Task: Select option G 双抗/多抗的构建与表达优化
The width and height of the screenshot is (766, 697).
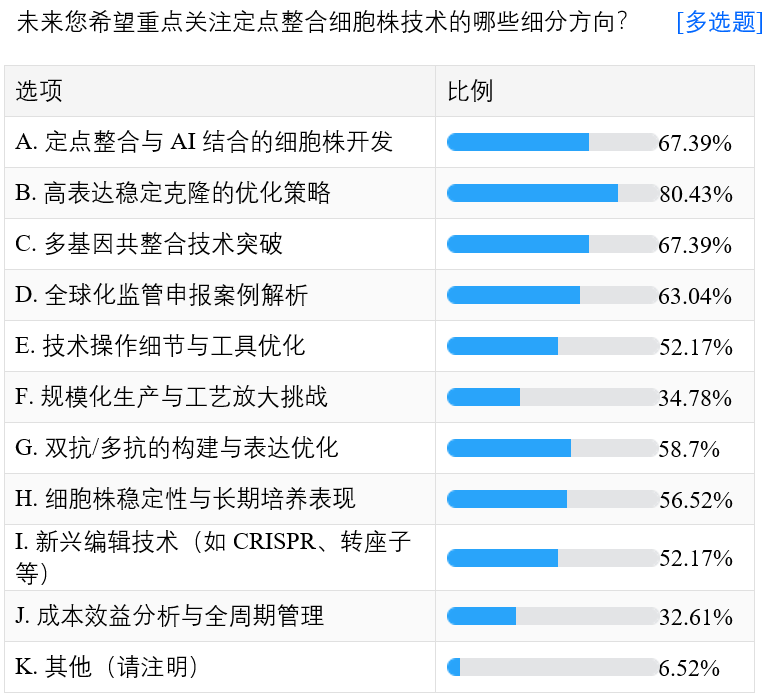Action: [x=177, y=448]
